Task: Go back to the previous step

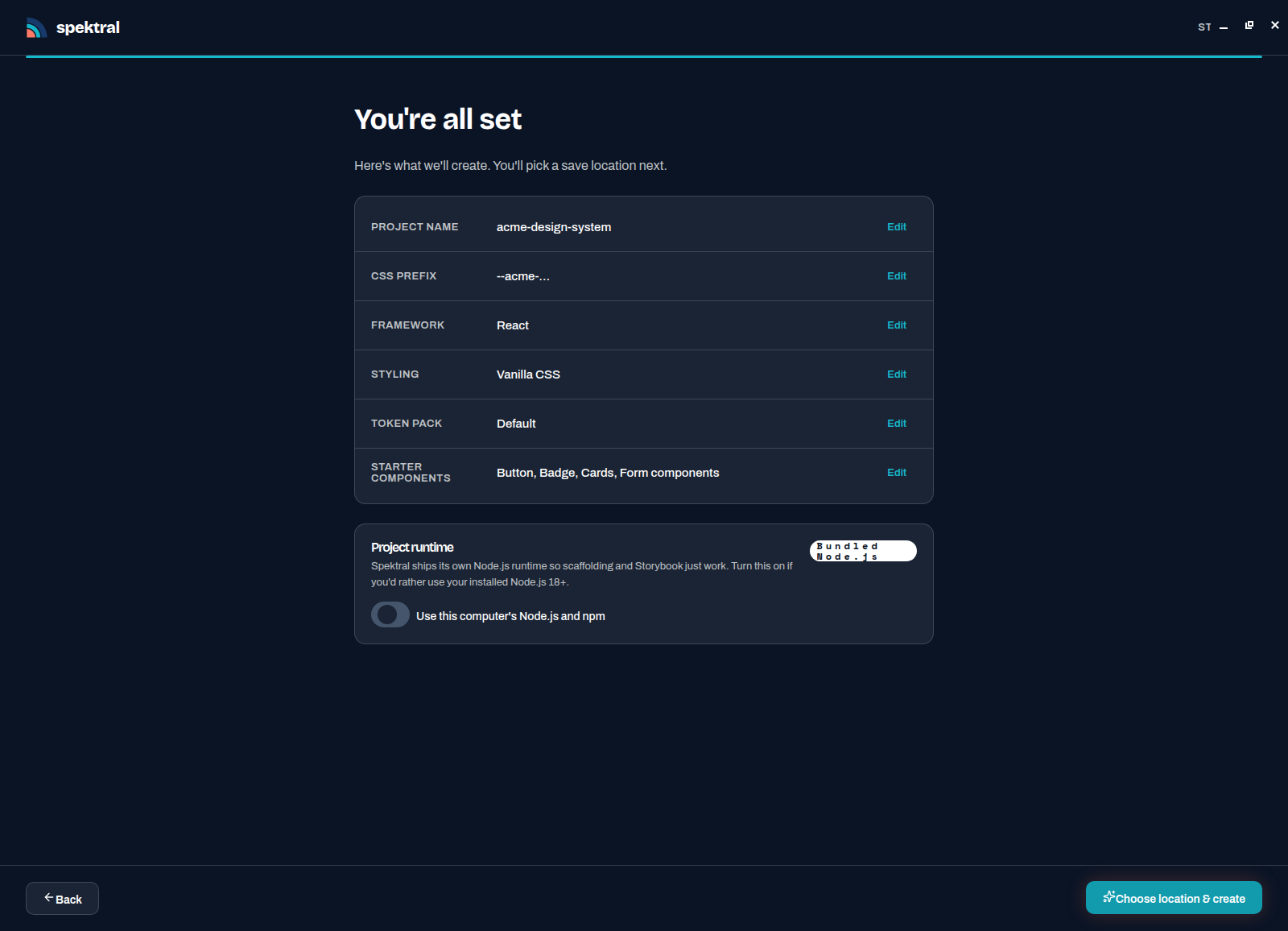Action: pos(62,899)
